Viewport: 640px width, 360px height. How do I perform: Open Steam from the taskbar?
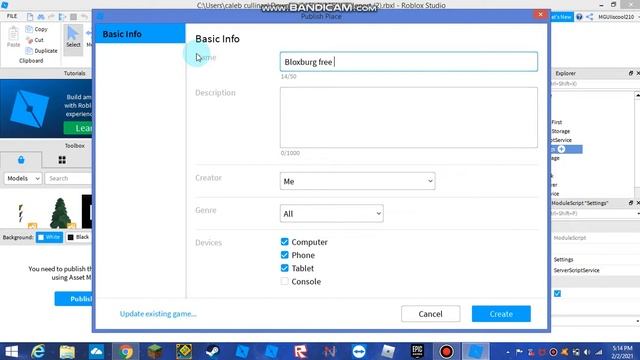click(213, 351)
